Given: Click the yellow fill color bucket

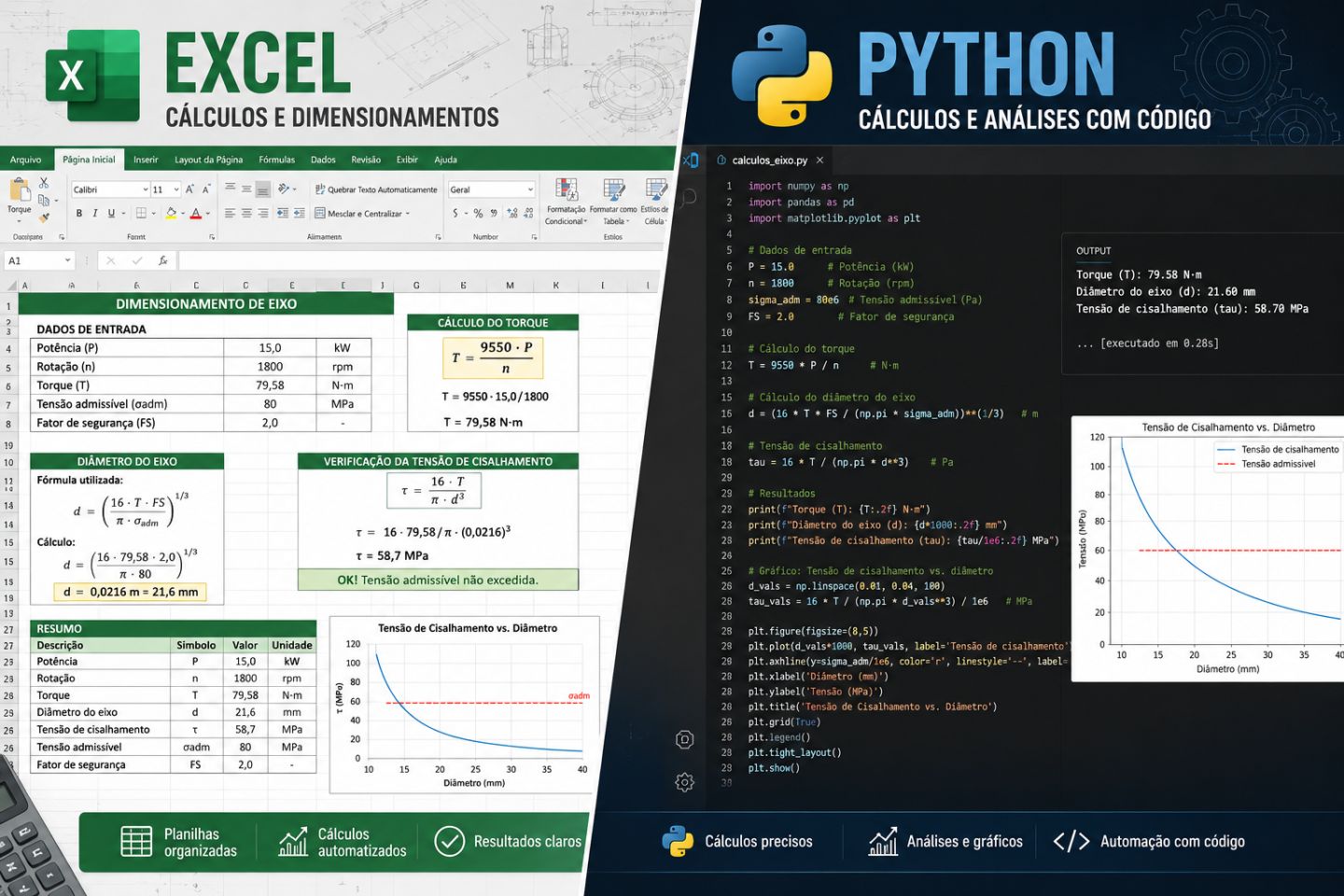Looking at the screenshot, I should pos(171,213).
